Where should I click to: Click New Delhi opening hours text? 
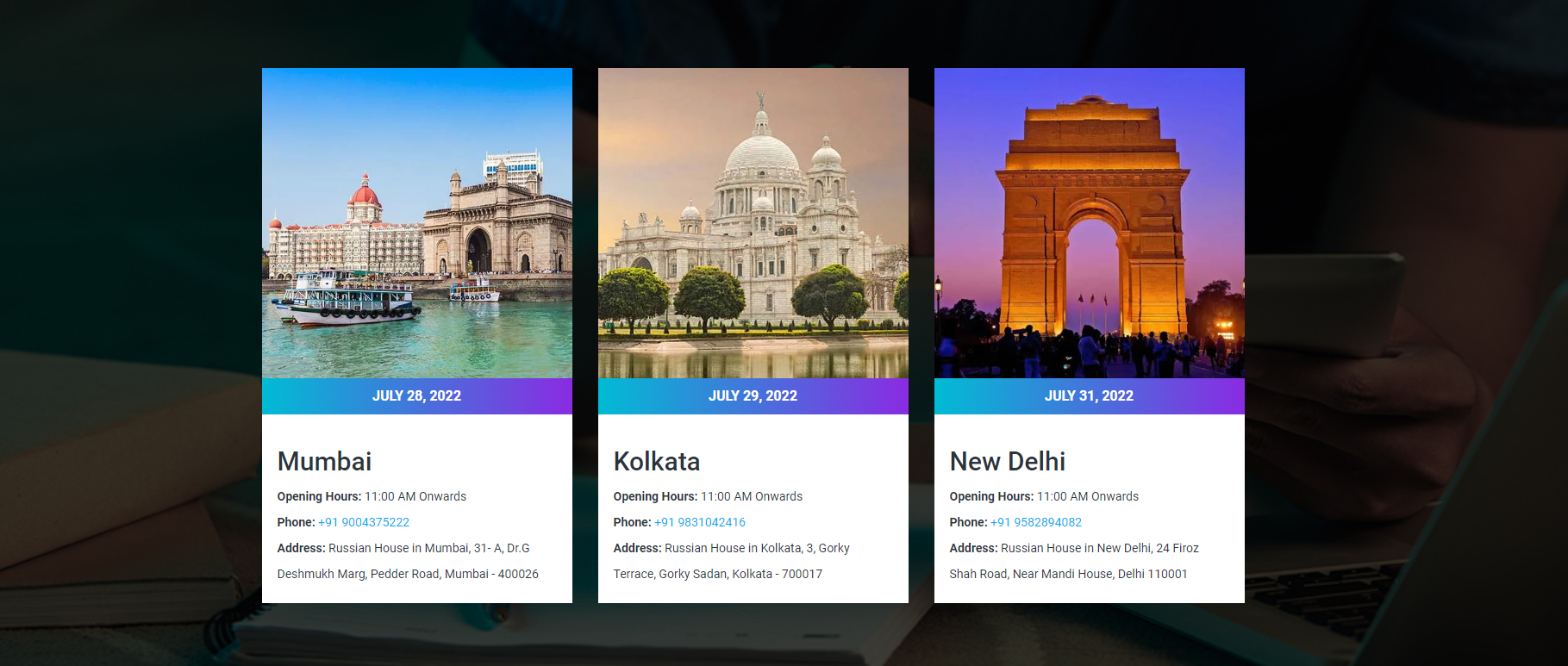(1044, 496)
